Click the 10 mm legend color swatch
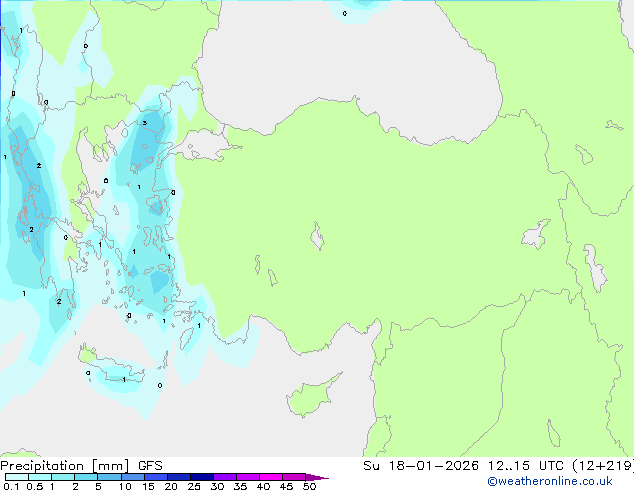The width and height of the screenshot is (634, 490). [x=132, y=477]
